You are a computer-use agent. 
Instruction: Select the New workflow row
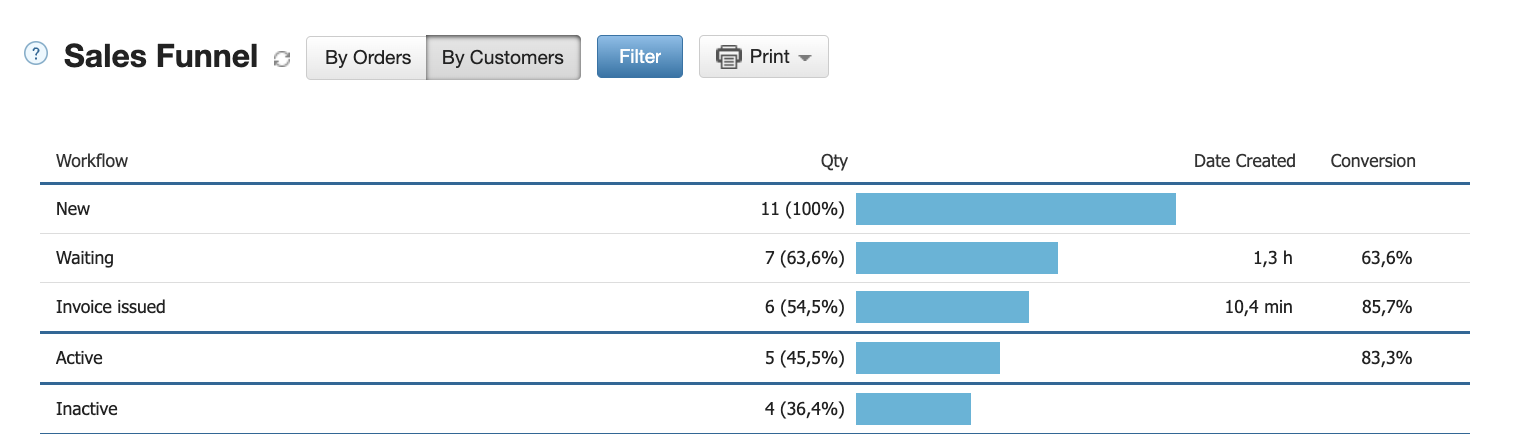click(x=755, y=209)
